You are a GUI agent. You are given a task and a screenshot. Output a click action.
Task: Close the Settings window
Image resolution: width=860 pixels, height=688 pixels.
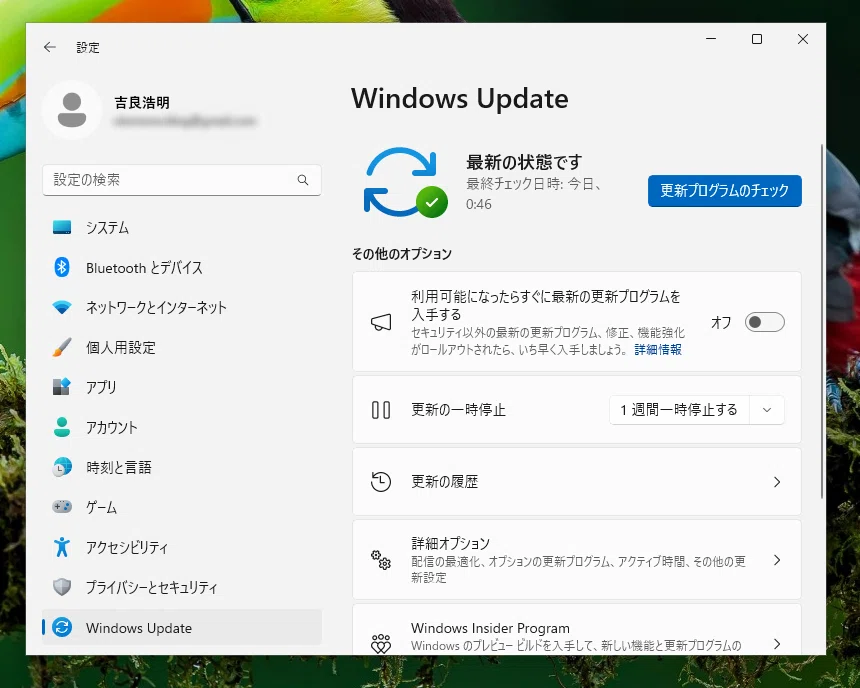click(803, 39)
